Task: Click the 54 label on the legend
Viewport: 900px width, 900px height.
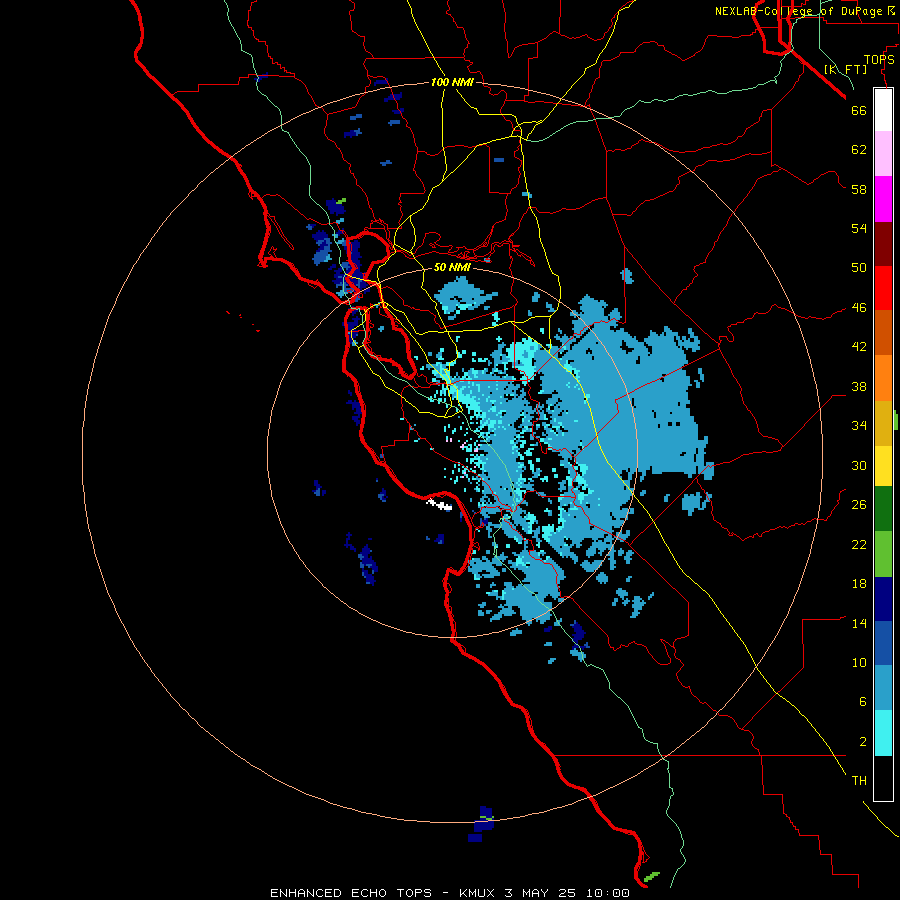Action: [x=859, y=228]
